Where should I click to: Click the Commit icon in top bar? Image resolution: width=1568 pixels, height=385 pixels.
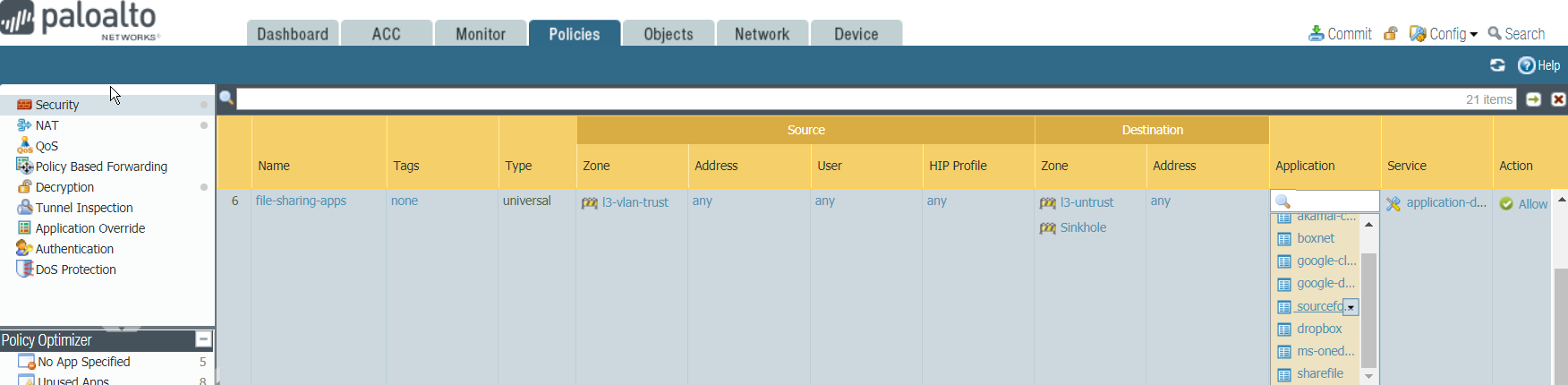point(1317,34)
